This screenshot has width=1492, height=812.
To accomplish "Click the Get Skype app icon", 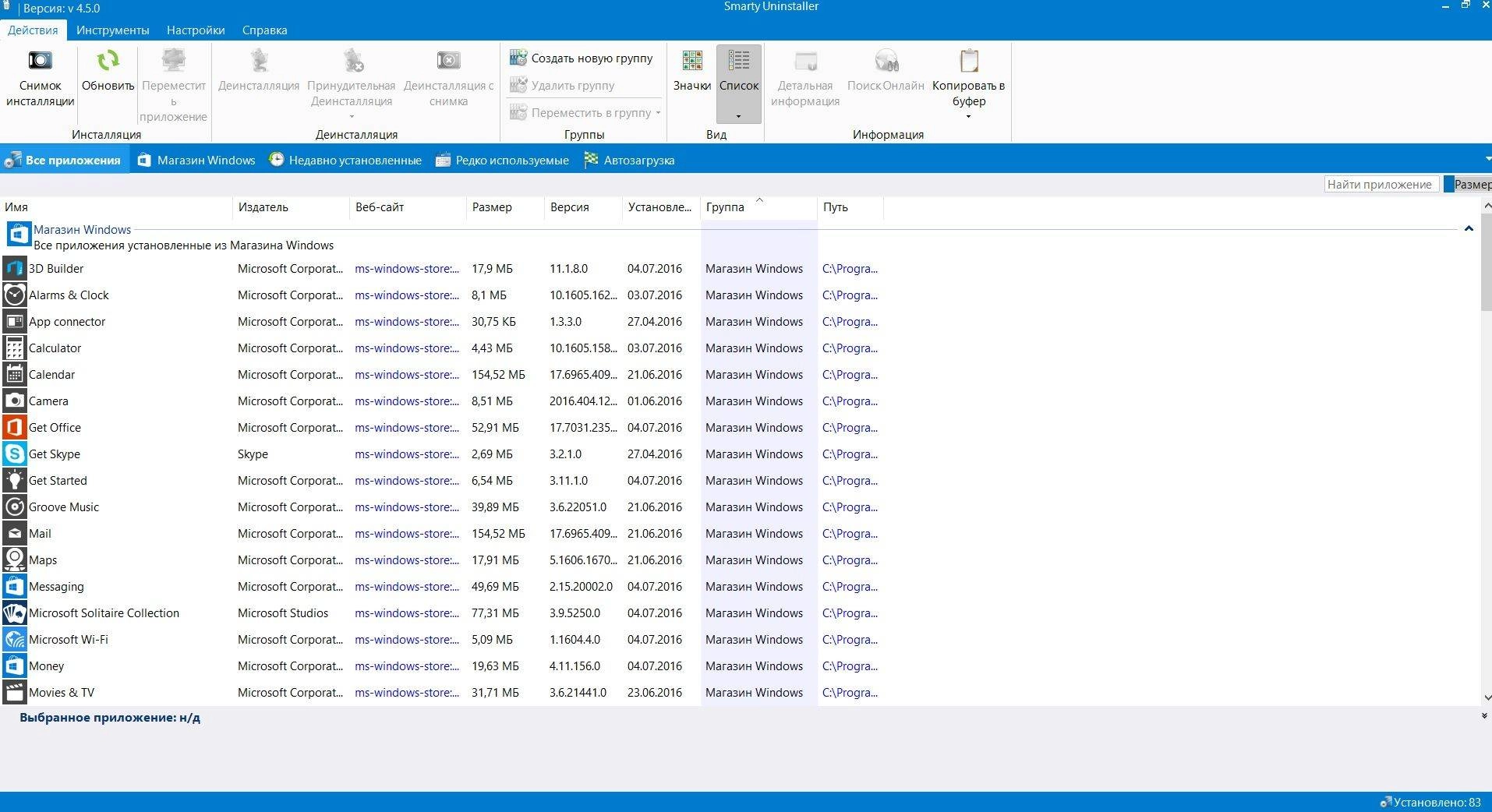I will tap(15, 454).
